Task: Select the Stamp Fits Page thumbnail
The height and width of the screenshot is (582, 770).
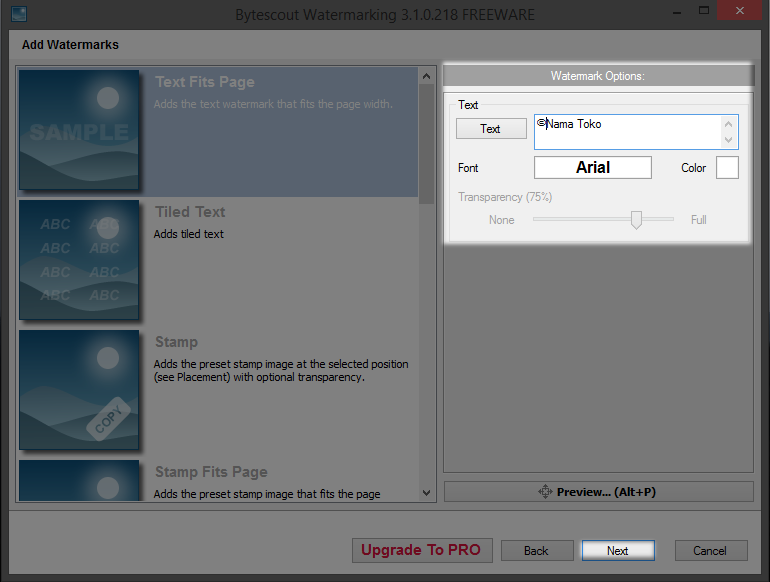Action: pyautogui.click(x=79, y=480)
